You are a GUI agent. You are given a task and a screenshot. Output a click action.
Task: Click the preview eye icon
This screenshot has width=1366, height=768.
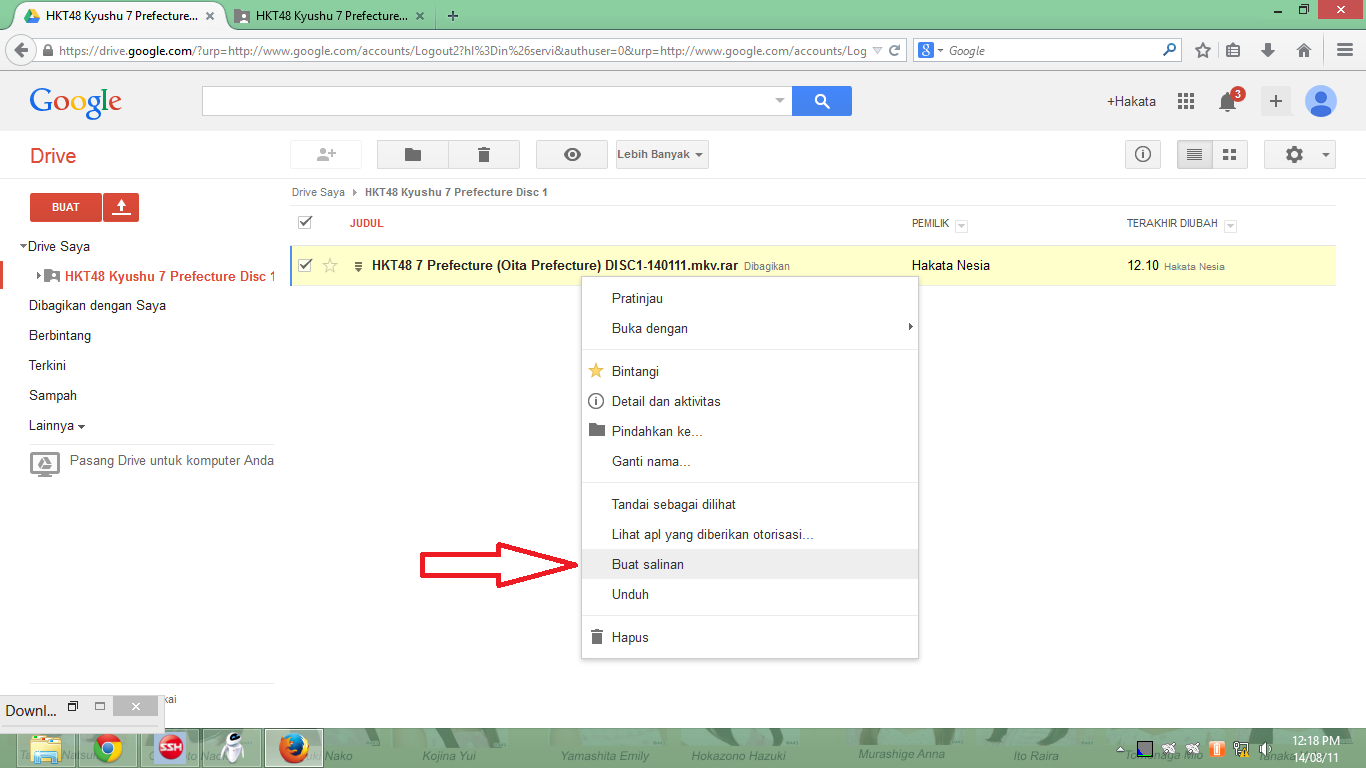[572, 155]
